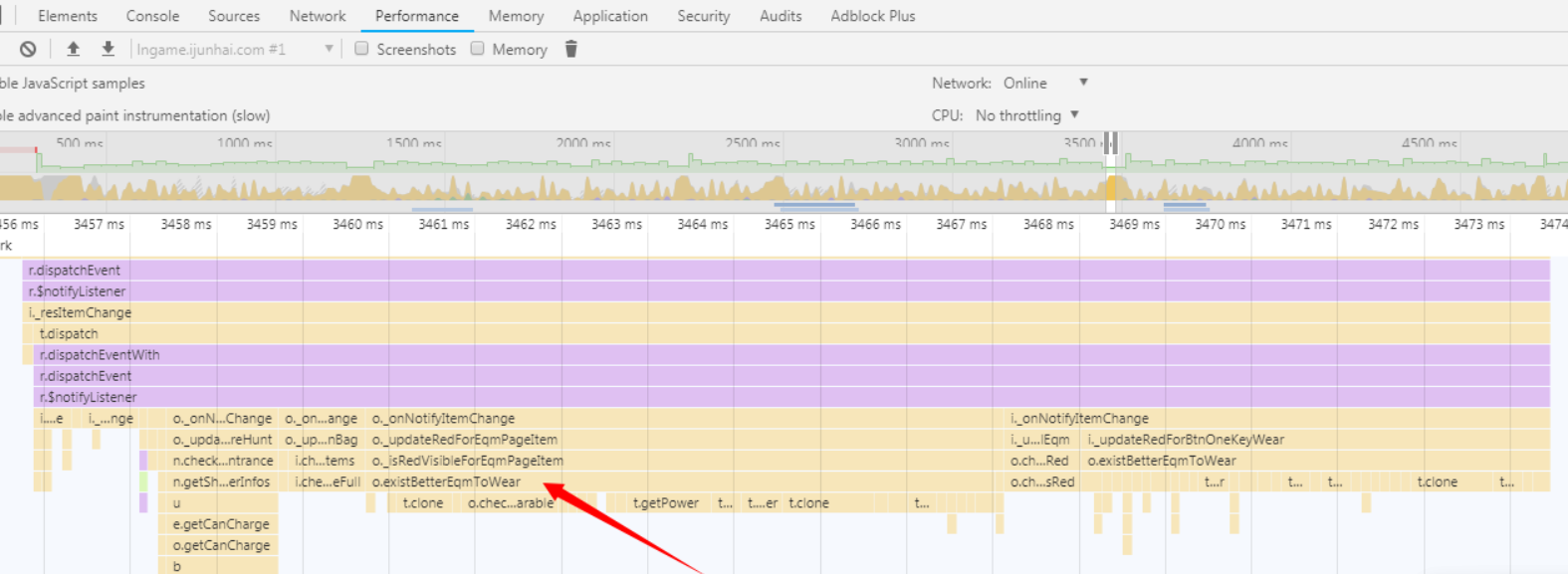Select the top r.dispatchEvent flame bar
The image size is (1568, 574).
click(x=786, y=270)
